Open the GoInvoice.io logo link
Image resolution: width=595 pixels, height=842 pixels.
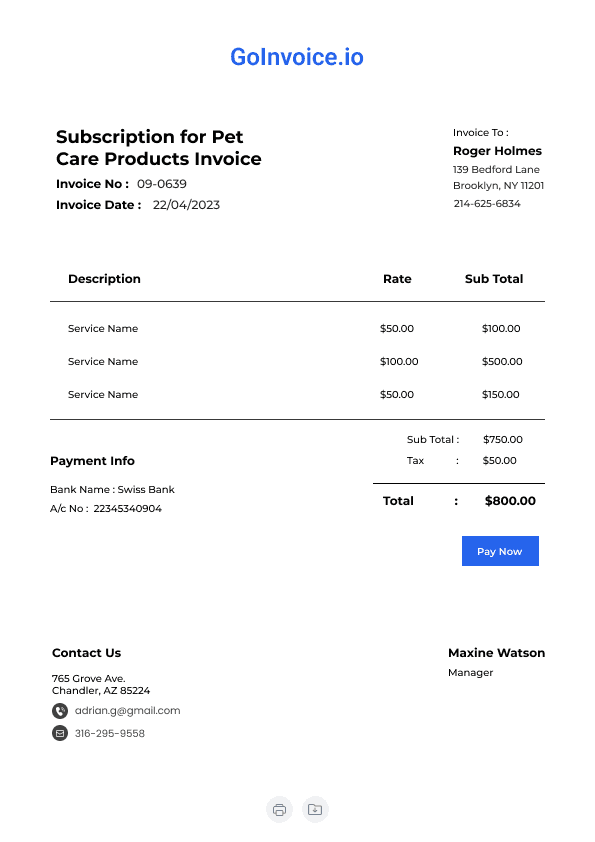click(297, 57)
